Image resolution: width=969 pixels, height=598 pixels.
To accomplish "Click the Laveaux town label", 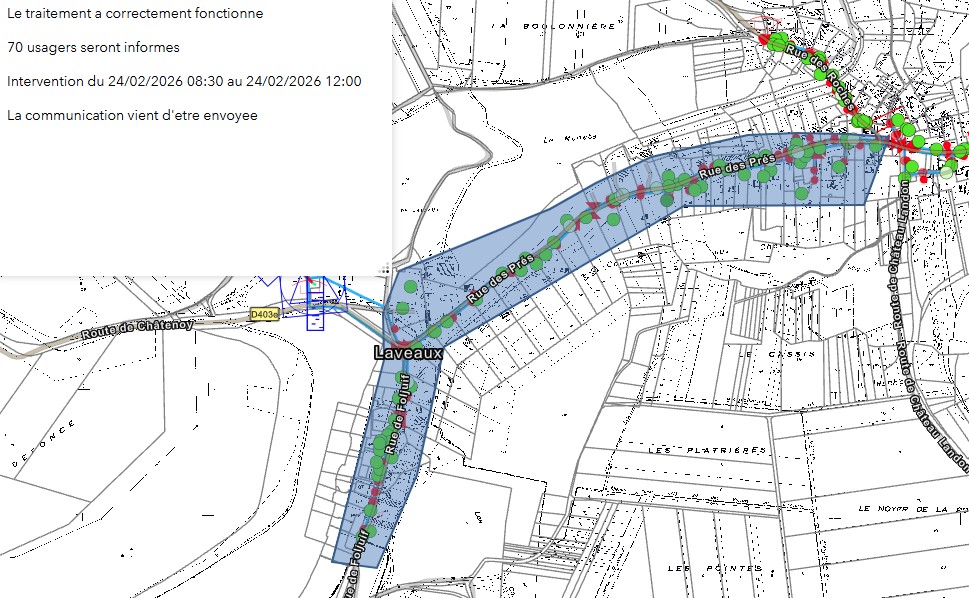I will point(408,353).
